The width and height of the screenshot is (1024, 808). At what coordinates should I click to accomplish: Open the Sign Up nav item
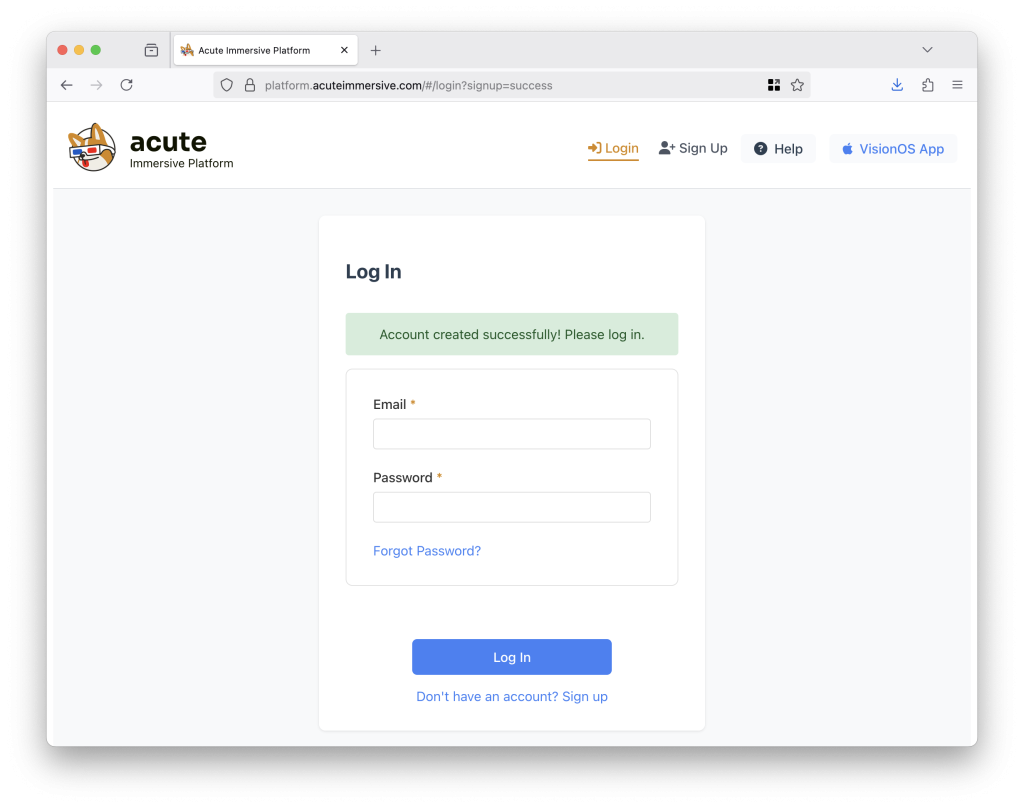693,148
